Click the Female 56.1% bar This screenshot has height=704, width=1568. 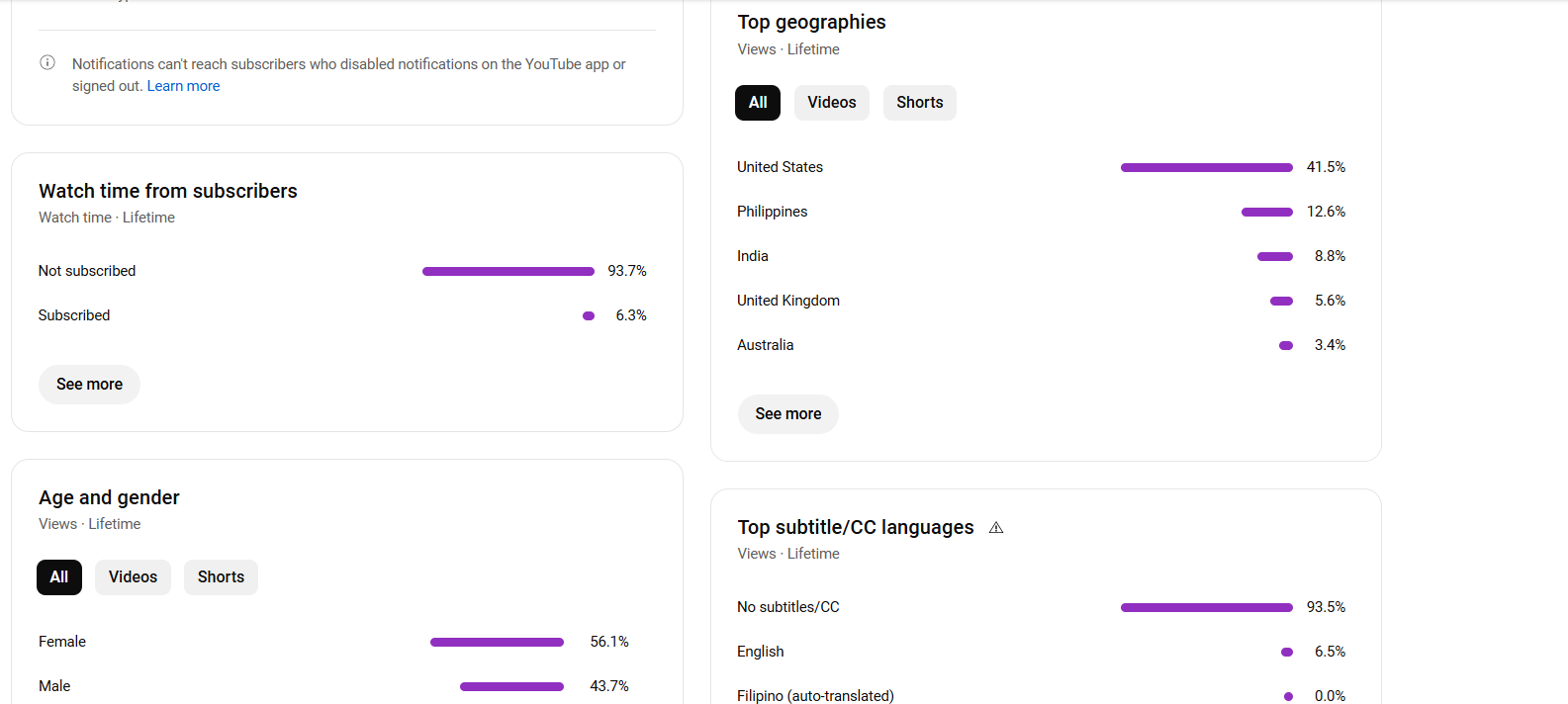[x=497, y=643]
